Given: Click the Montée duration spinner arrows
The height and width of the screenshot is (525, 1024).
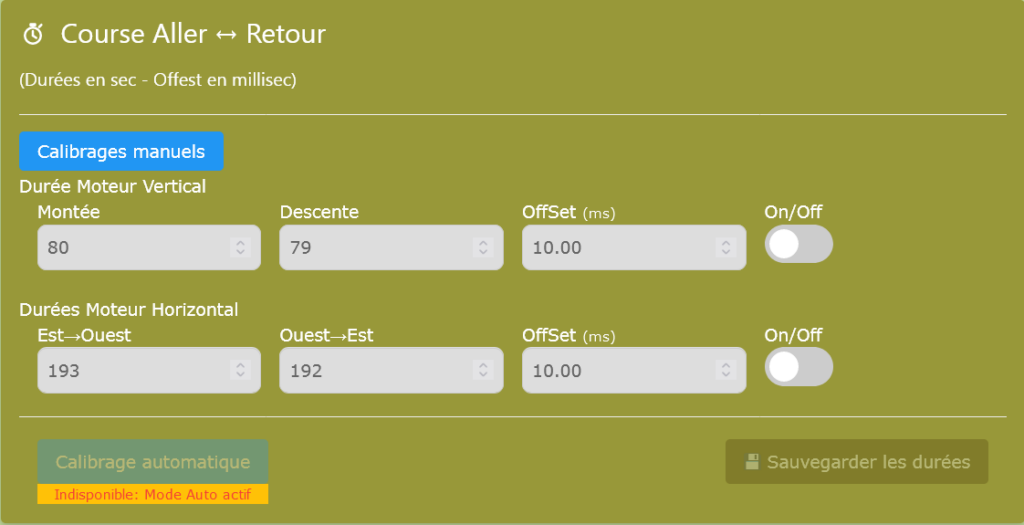Looking at the screenshot, I should pos(239,247).
